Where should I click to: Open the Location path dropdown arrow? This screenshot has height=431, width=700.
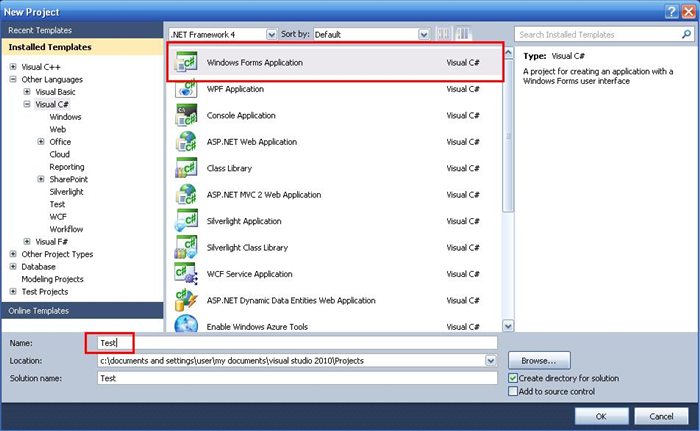491,360
